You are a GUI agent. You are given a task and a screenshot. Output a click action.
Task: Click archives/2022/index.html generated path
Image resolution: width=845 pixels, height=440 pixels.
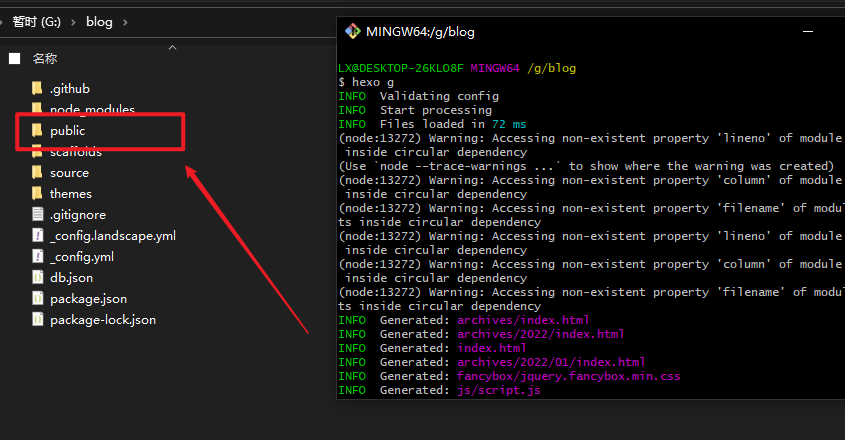coord(541,334)
